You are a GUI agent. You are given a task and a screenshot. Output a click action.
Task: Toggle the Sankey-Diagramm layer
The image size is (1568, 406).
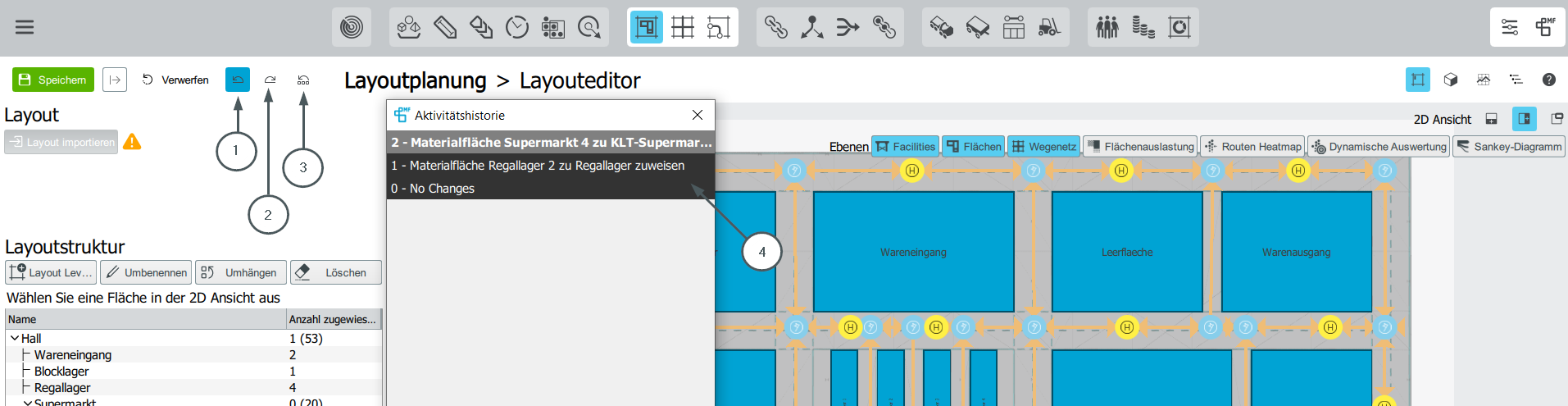tap(1509, 147)
